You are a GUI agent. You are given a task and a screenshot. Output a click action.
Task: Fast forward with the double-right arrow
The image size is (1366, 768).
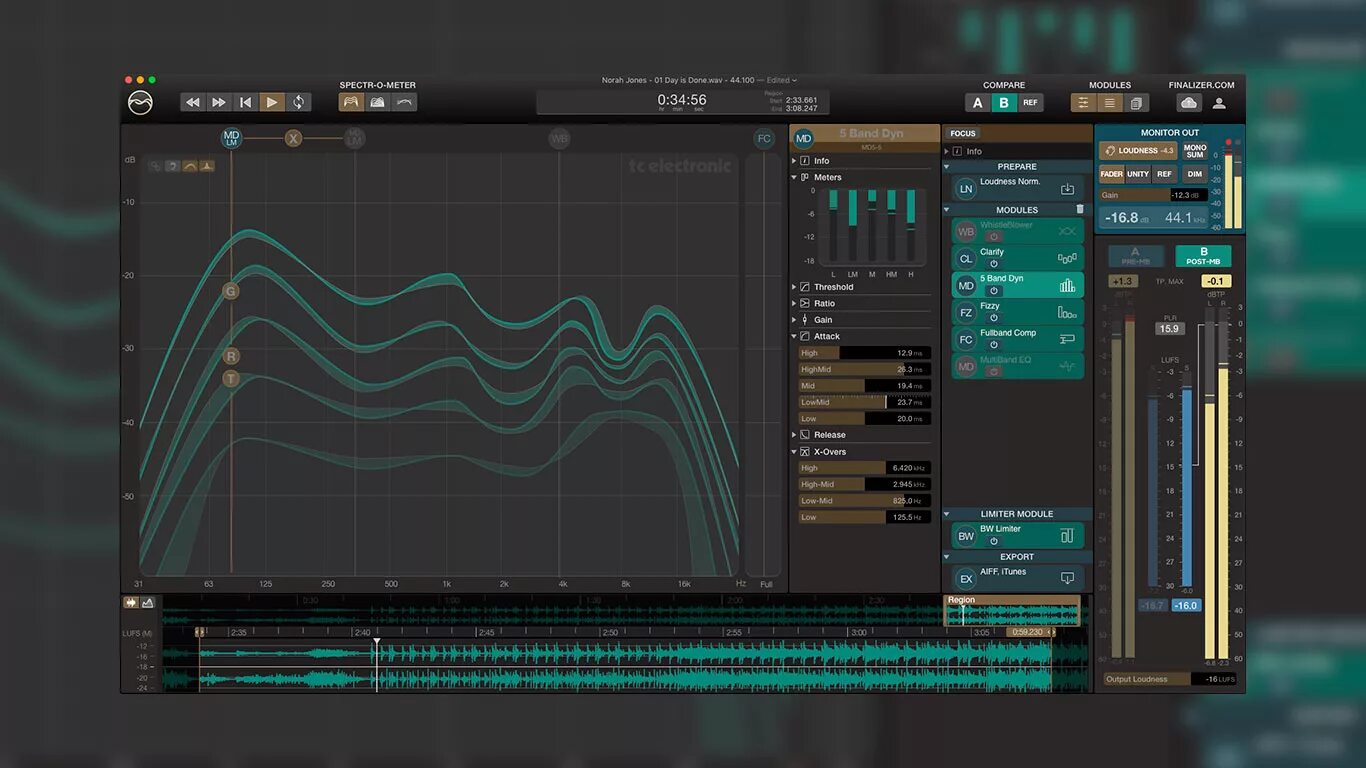(x=219, y=102)
